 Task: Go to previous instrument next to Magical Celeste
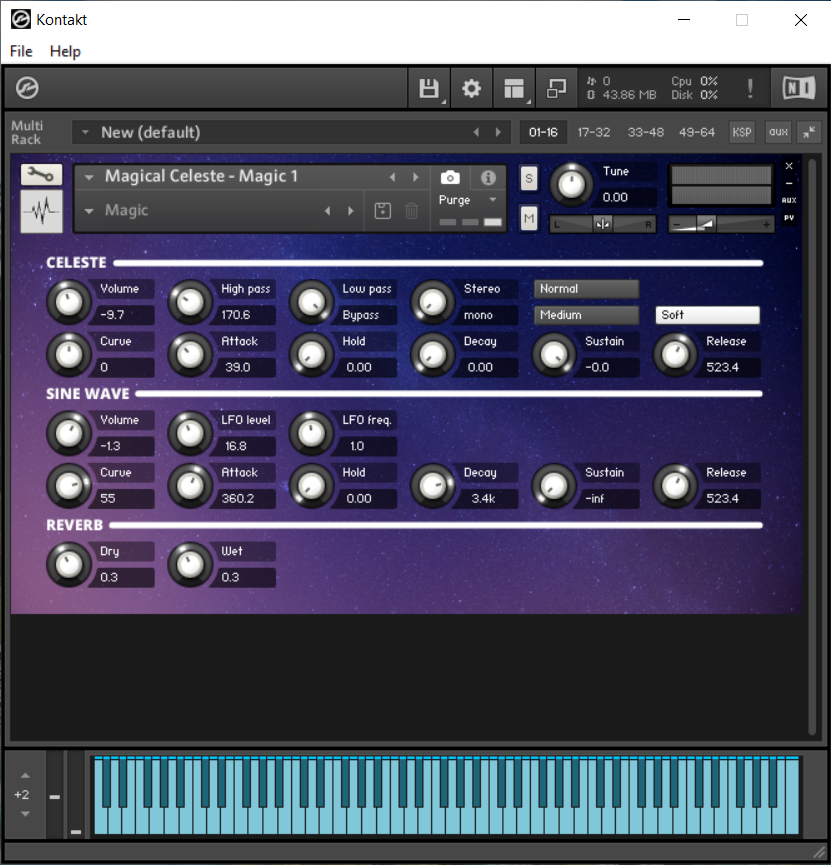click(x=392, y=177)
